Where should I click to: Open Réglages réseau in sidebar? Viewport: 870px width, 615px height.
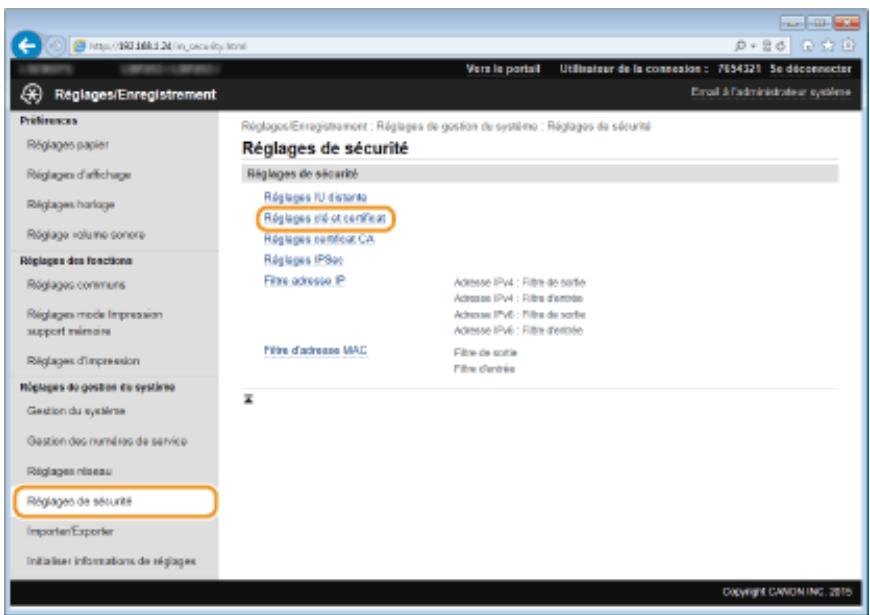click(69, 471)
